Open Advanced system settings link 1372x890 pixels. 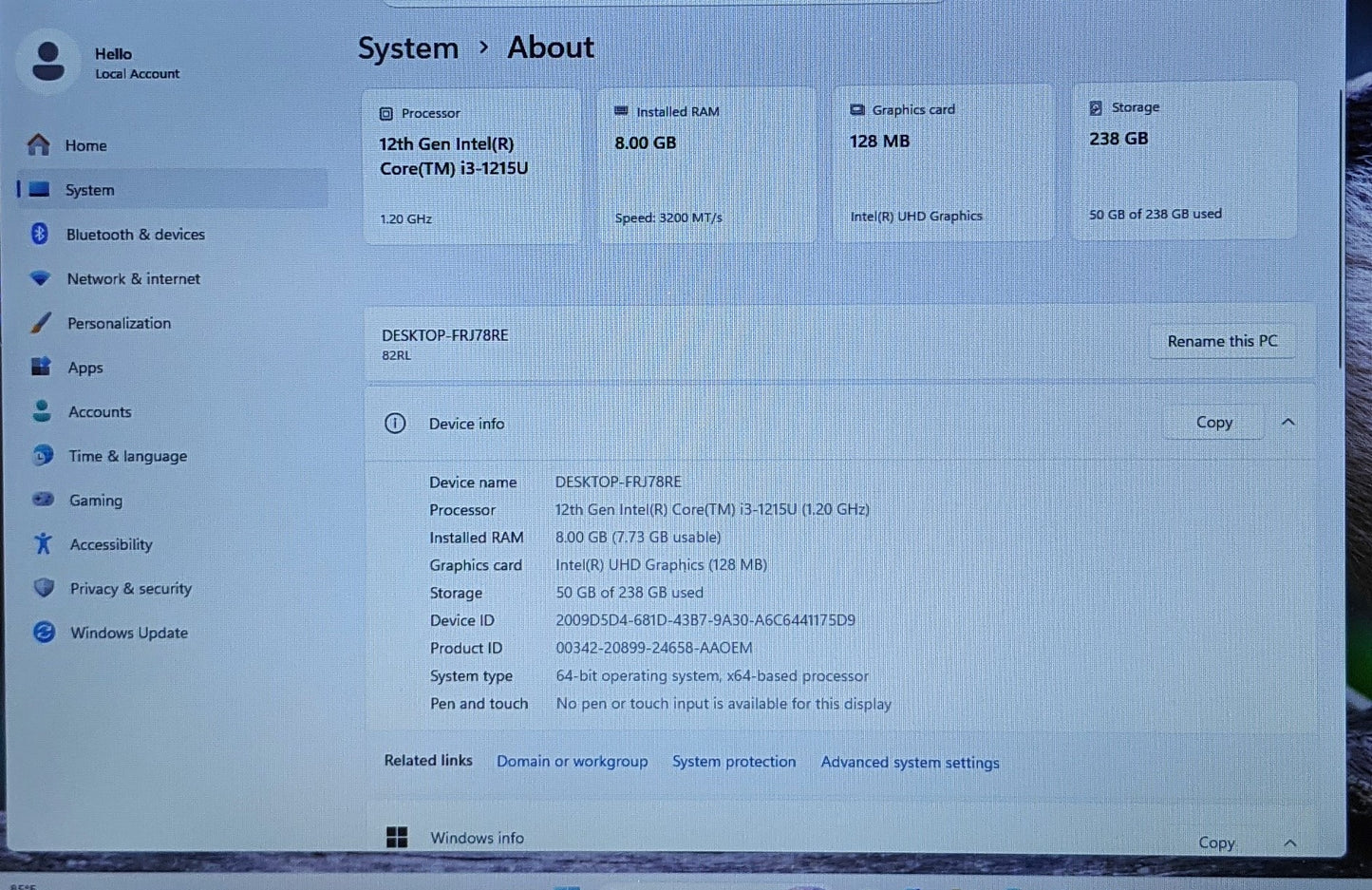pyautogui.click(x=910, y=763)
